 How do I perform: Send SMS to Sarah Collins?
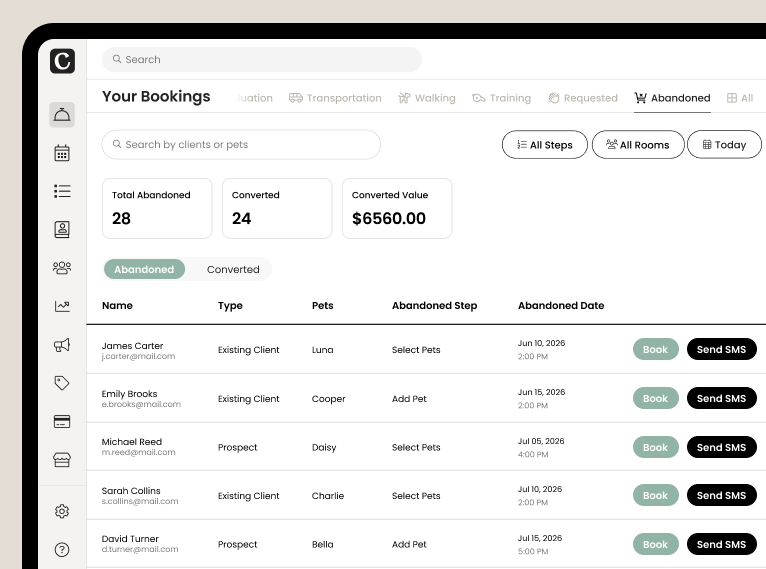click(722, 495)
